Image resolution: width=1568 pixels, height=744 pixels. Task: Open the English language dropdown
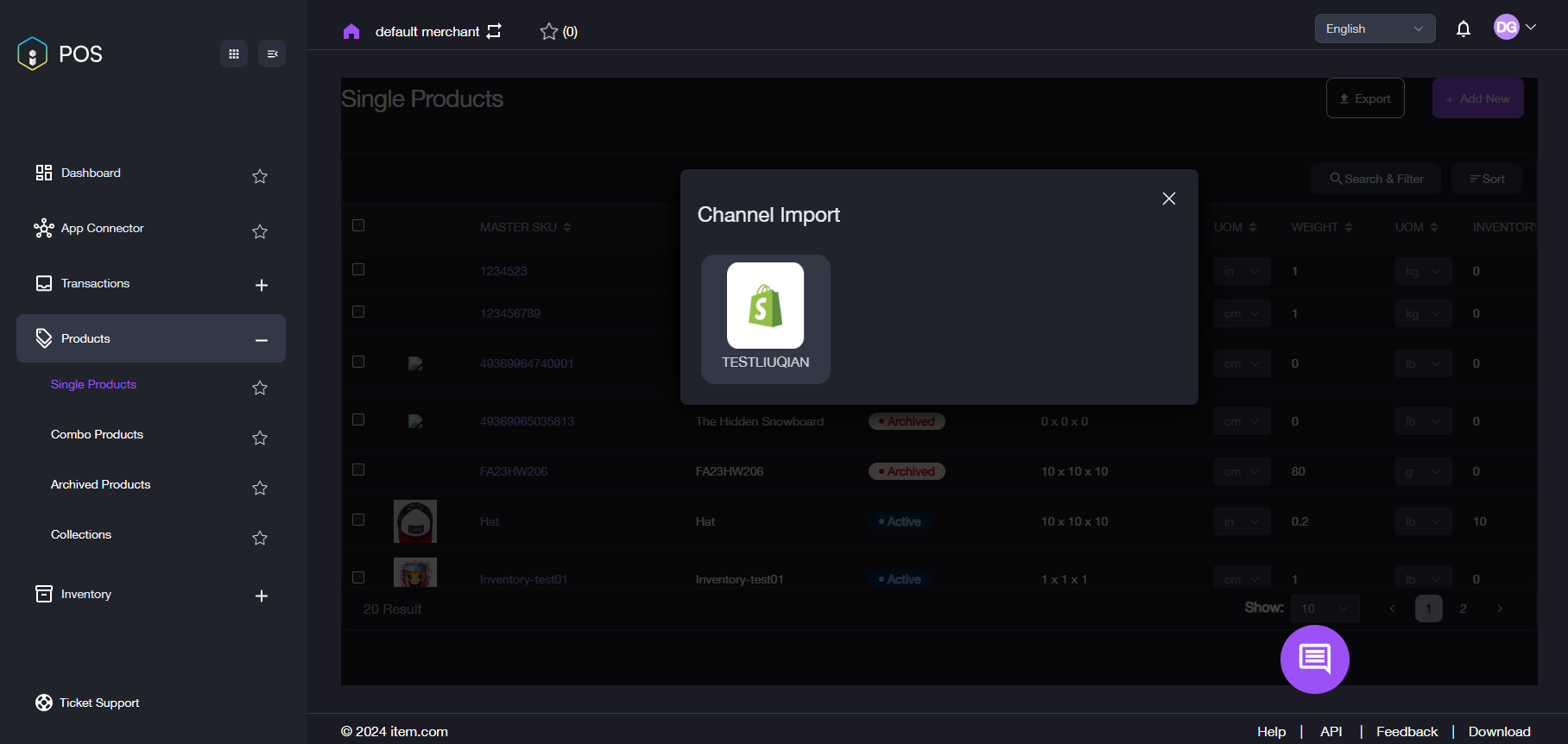click(x=1375, y=28)
